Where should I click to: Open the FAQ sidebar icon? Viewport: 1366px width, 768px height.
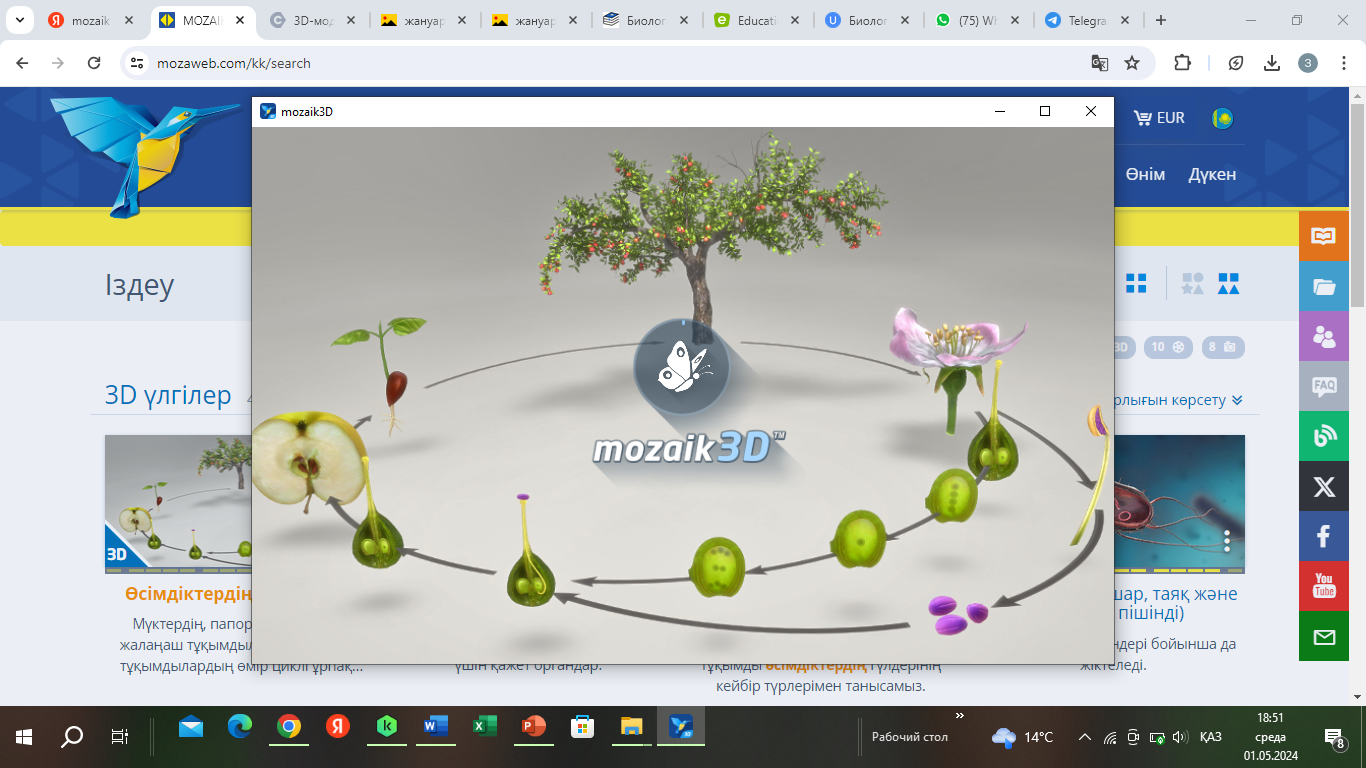(1324, 387)
